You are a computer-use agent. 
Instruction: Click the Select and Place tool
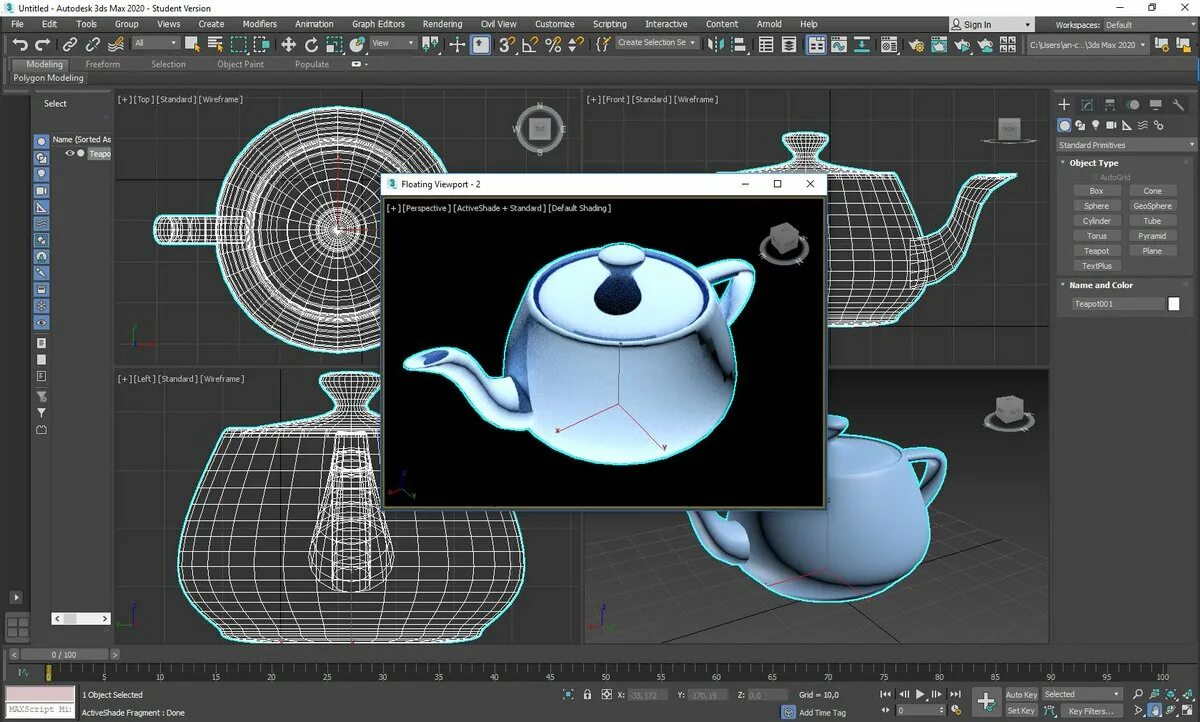tap(357, 44)
